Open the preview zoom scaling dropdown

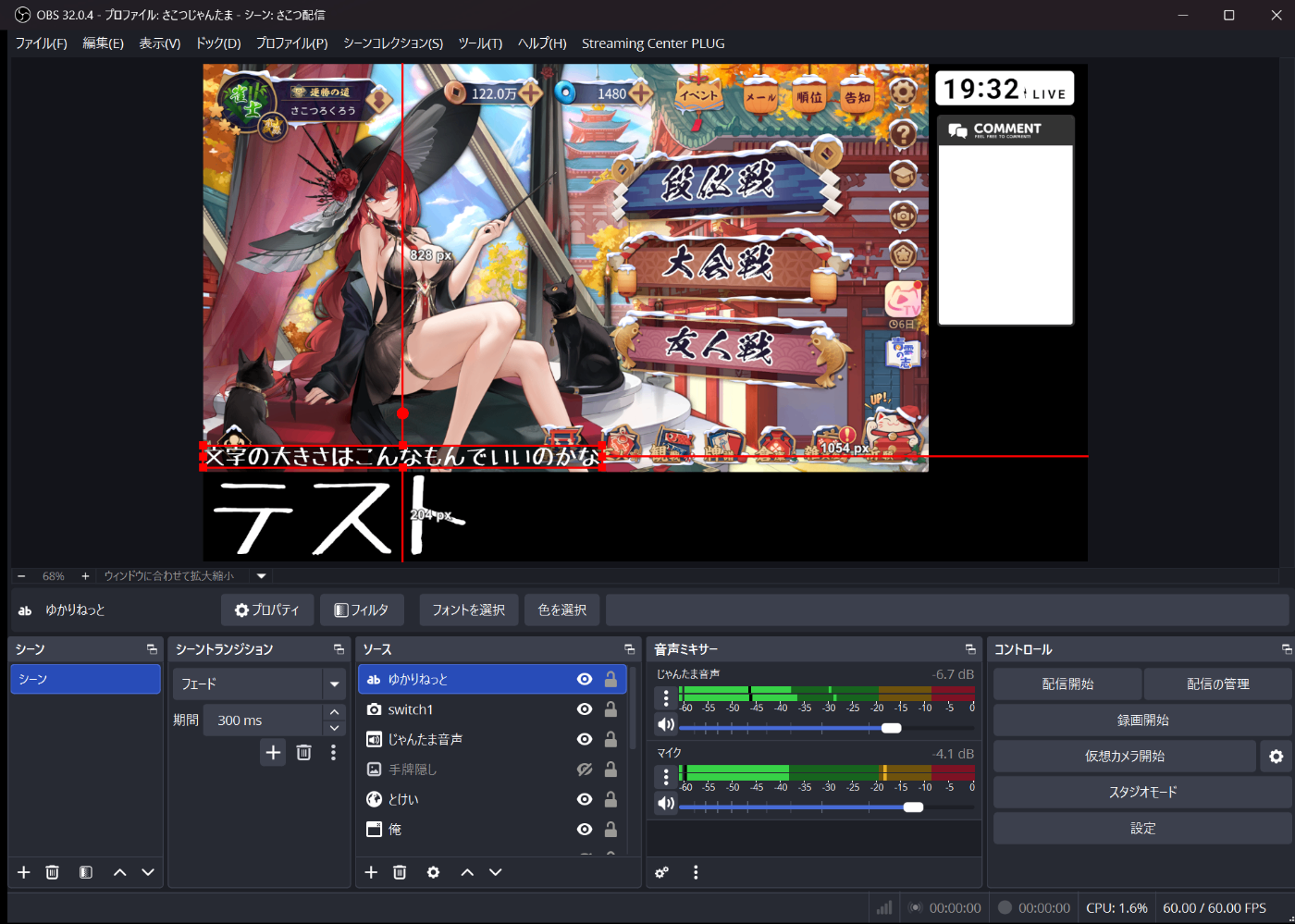pyautogui.click(x=262, y=576)
